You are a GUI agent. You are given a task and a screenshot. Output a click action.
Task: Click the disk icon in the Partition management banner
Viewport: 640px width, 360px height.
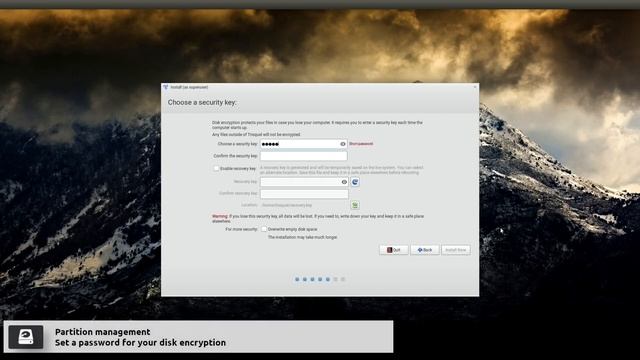click(x=26, y=337)
